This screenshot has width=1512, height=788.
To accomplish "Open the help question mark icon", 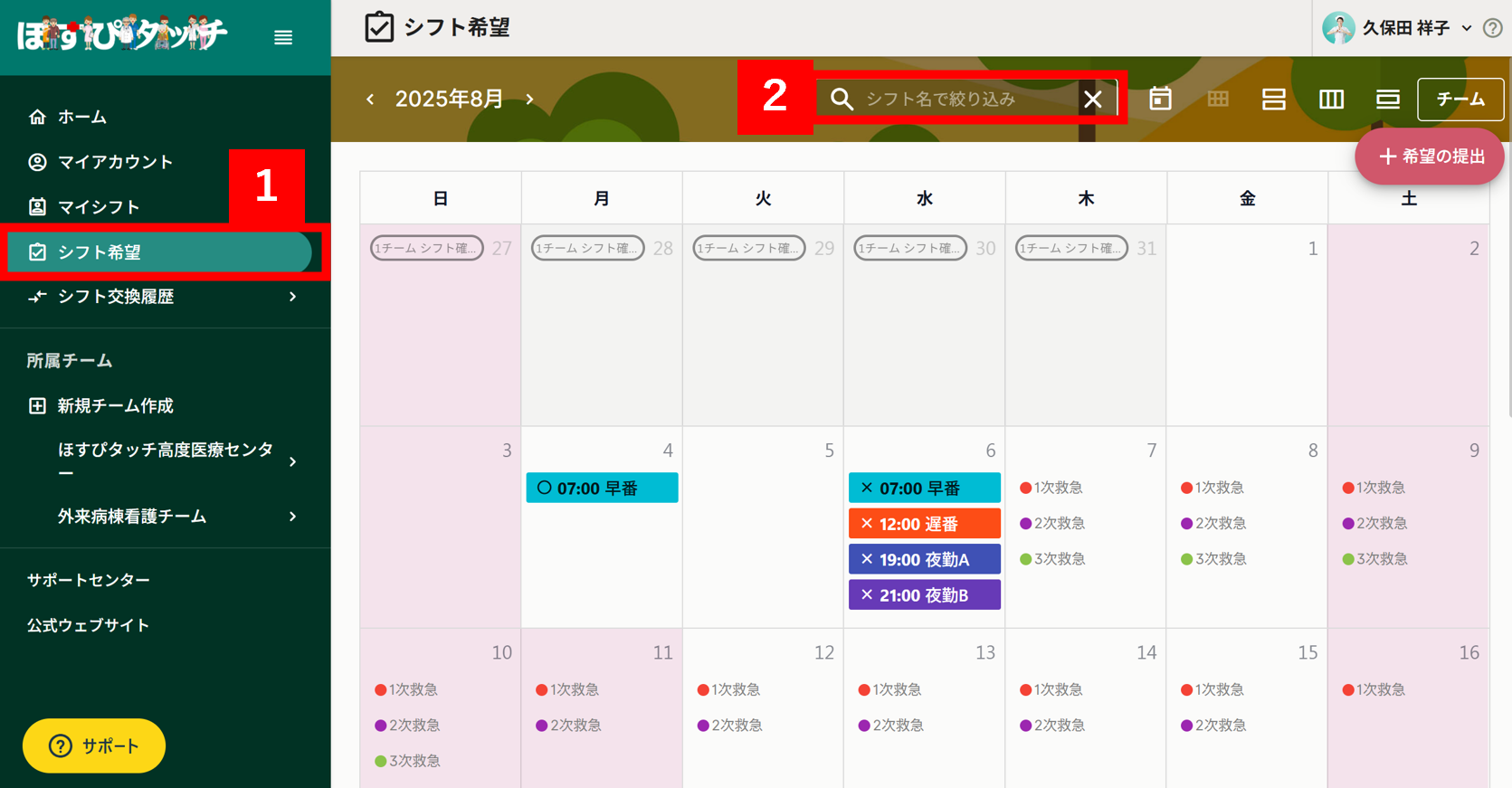I will 1493,28.
